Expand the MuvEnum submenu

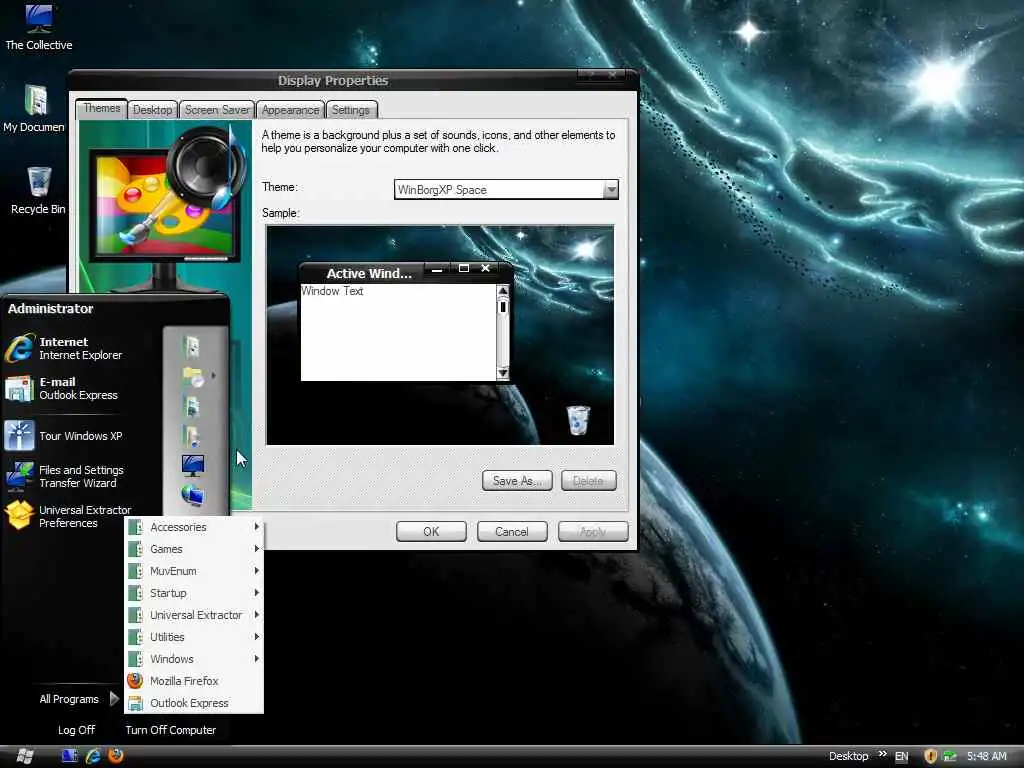(x=194, y=571)
